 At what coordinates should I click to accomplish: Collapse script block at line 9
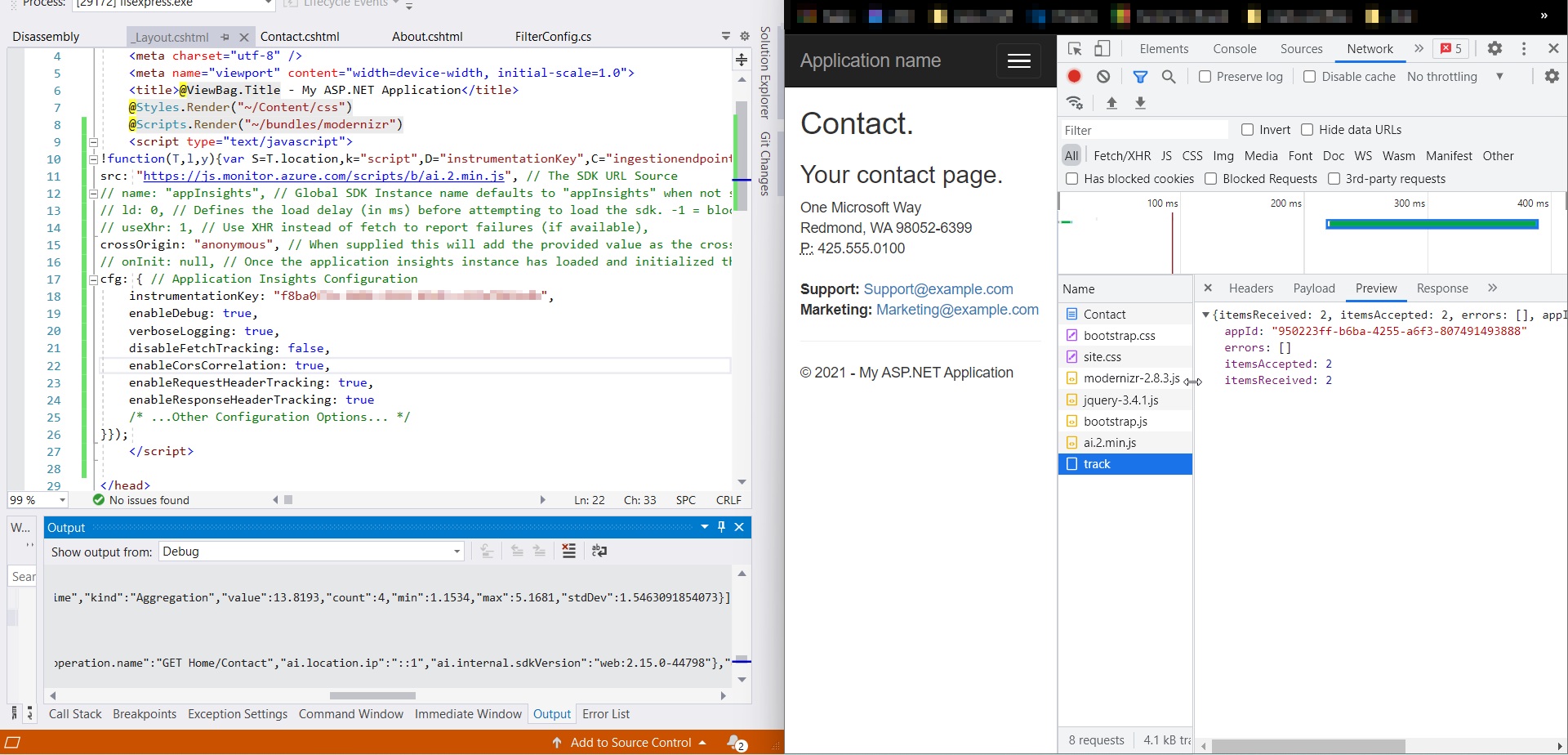click(93, 141)
